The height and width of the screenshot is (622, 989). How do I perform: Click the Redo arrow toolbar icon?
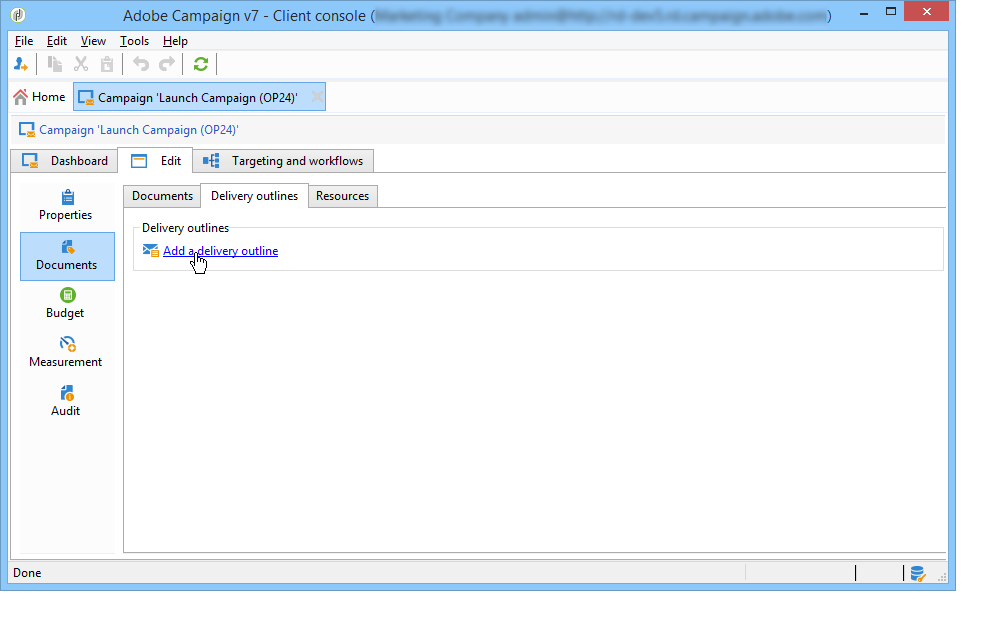tap(167, 64)
